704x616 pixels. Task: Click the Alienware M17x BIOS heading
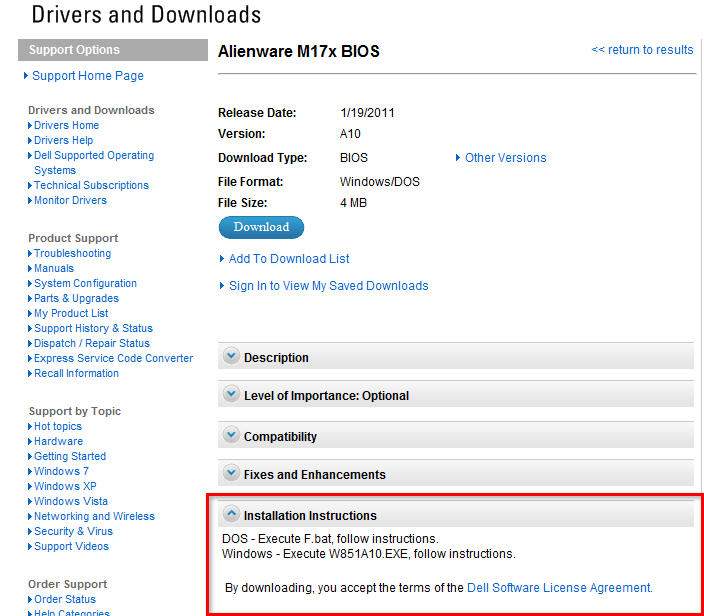tap(299, 52)
